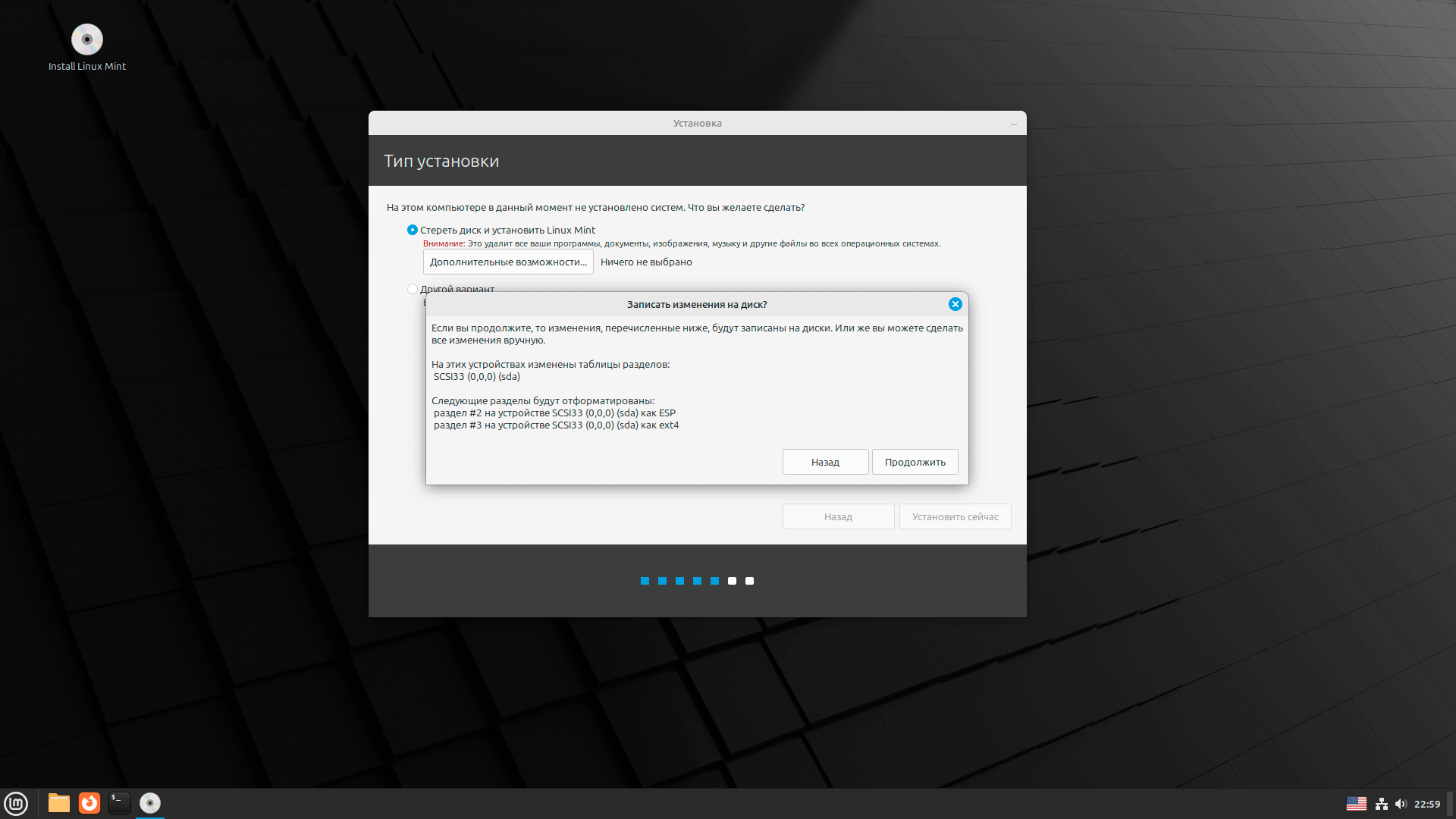Select the installer disc icon in the taskbar

150,803
